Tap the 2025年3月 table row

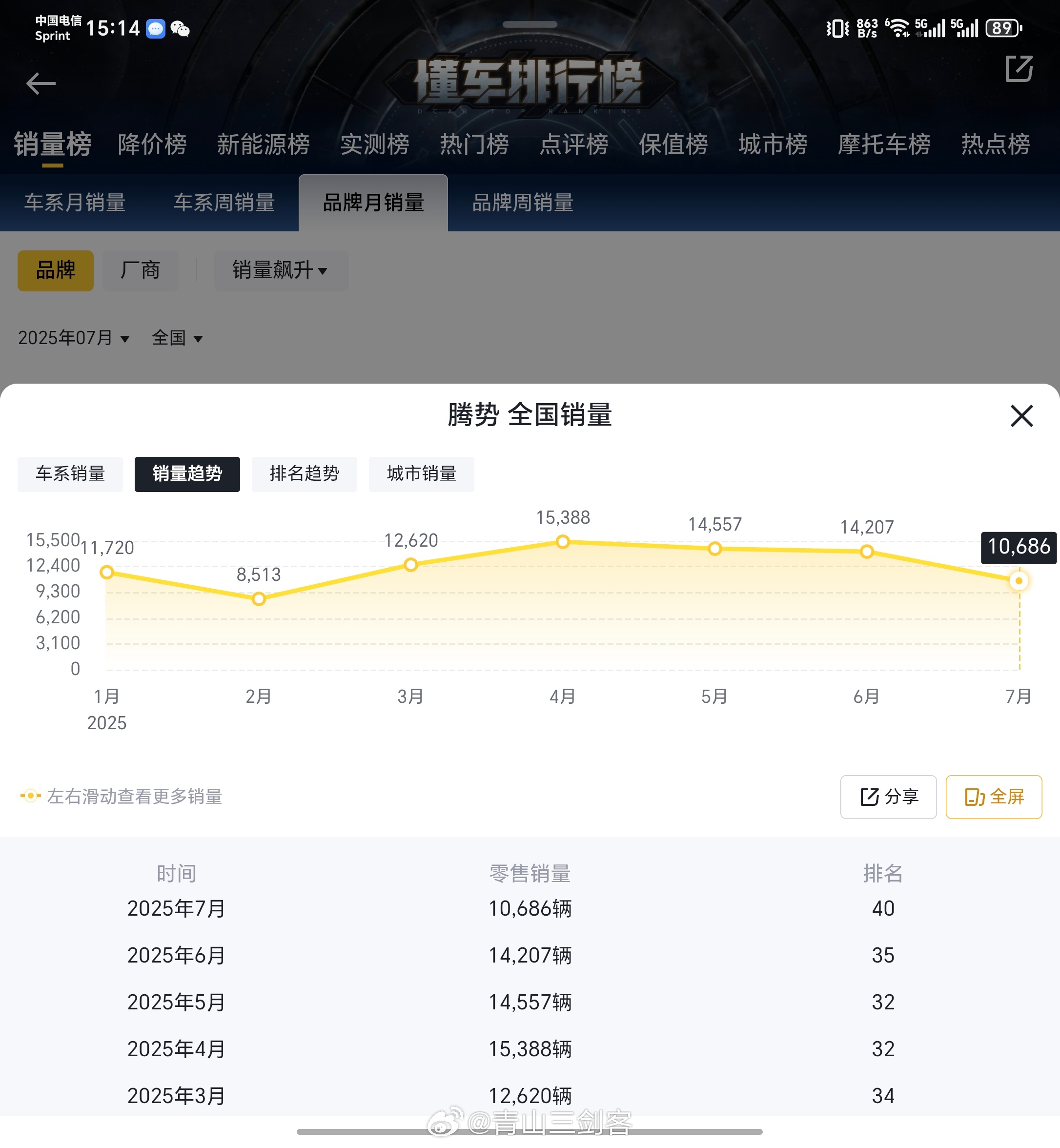point(530,1096)
